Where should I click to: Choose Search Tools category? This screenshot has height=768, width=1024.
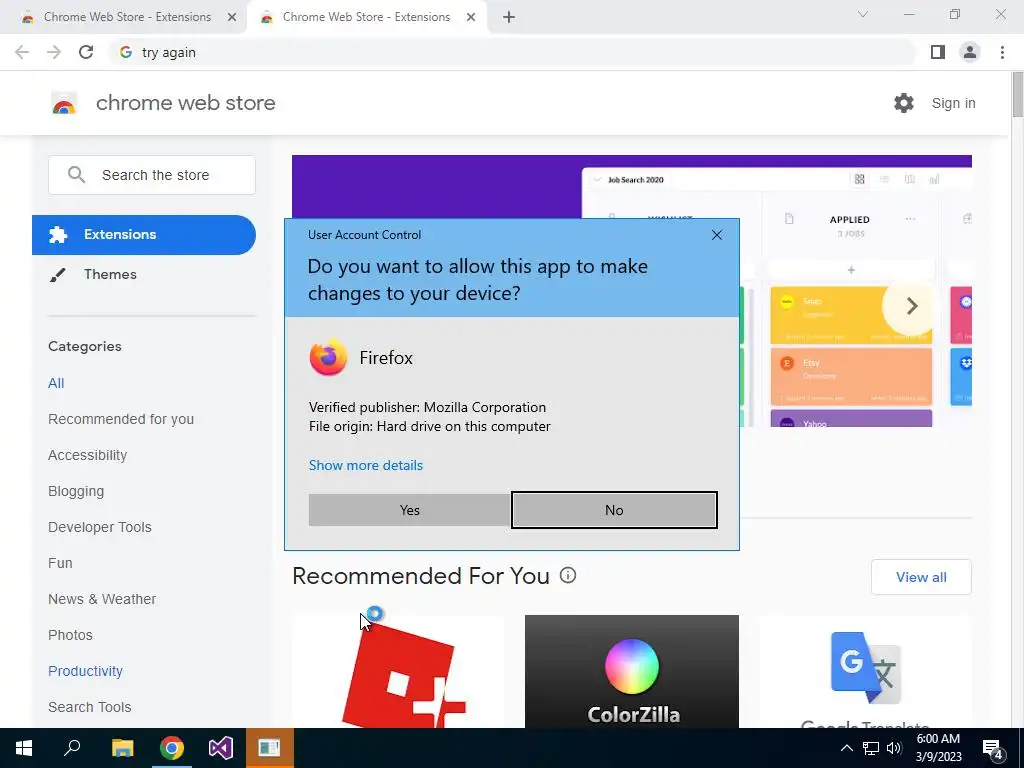click(x=89, y=707)
